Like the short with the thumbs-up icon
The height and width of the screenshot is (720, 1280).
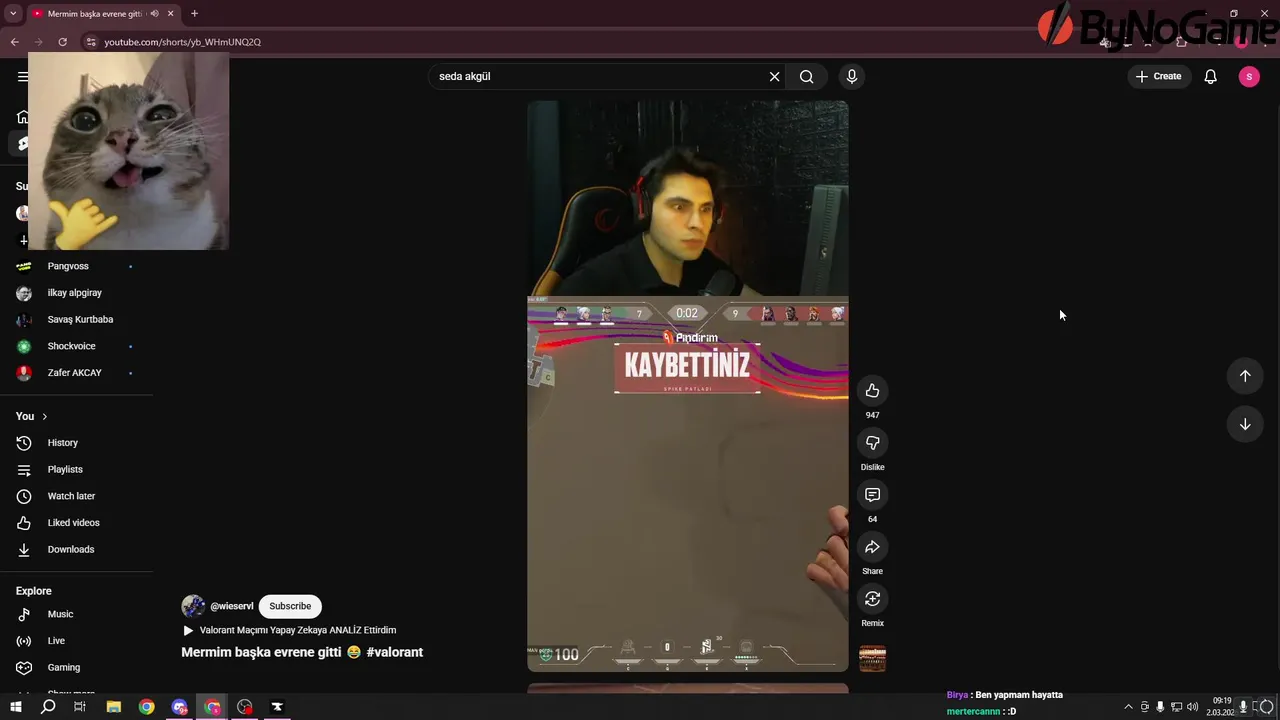coord(872,391)
